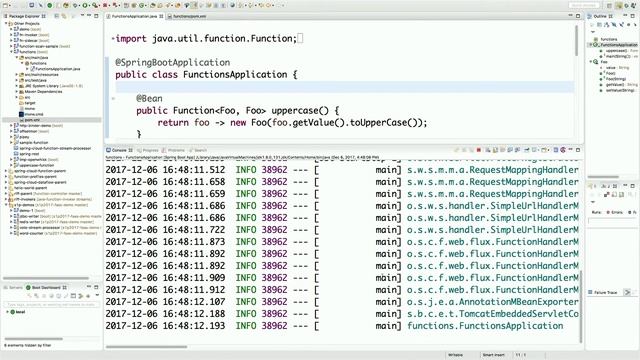Click functions.FunctionsApplication console log entry

[x=485, y=326]
